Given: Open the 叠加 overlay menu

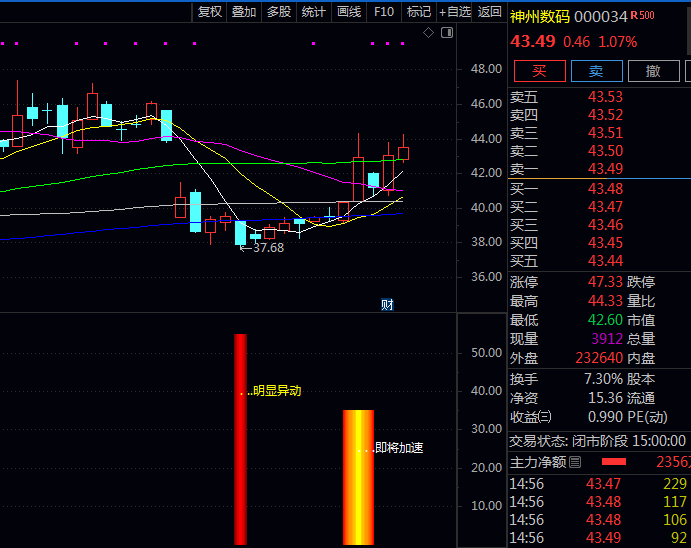Looking at the screenshot, I should click(244, 12).
